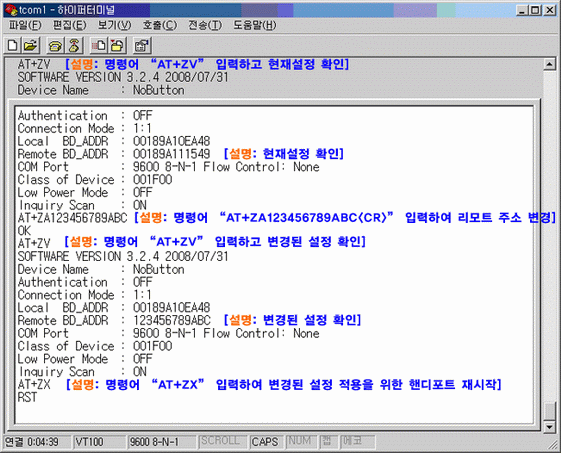This screenshot has width=561, height=453.
Task: Close the HyperTerminal window
Action: point(550,10)
